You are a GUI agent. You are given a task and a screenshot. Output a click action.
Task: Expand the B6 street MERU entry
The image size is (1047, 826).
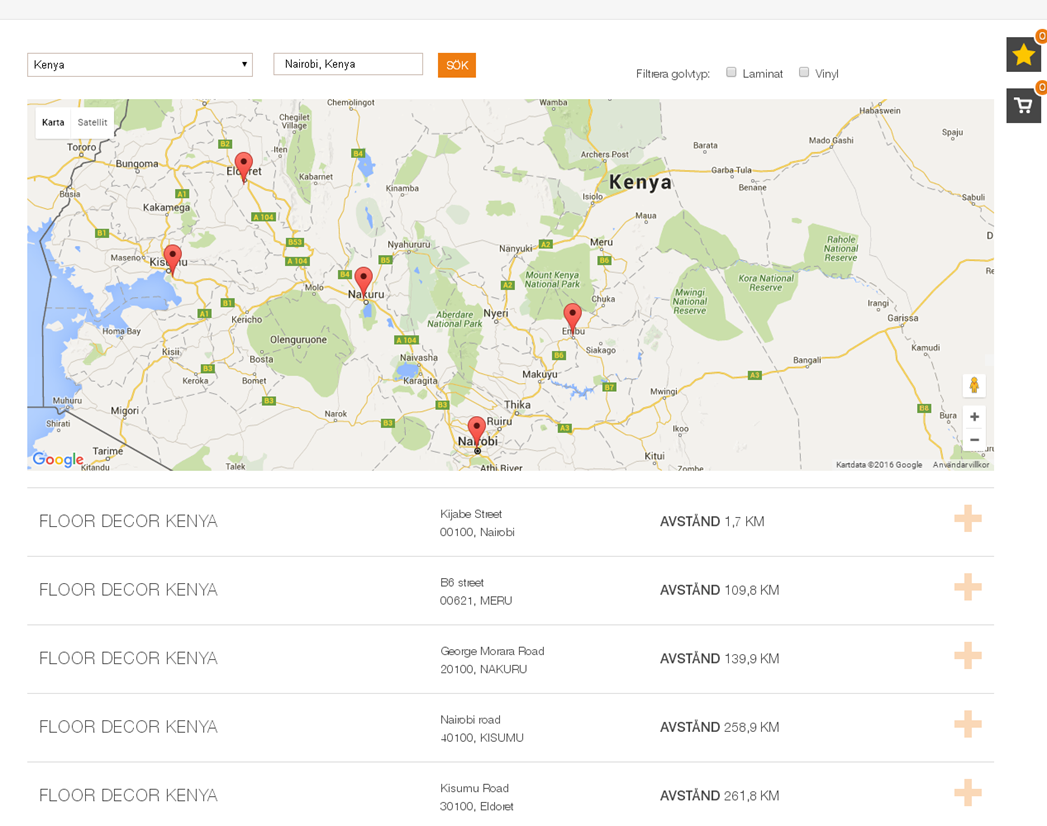pos(968,588)
